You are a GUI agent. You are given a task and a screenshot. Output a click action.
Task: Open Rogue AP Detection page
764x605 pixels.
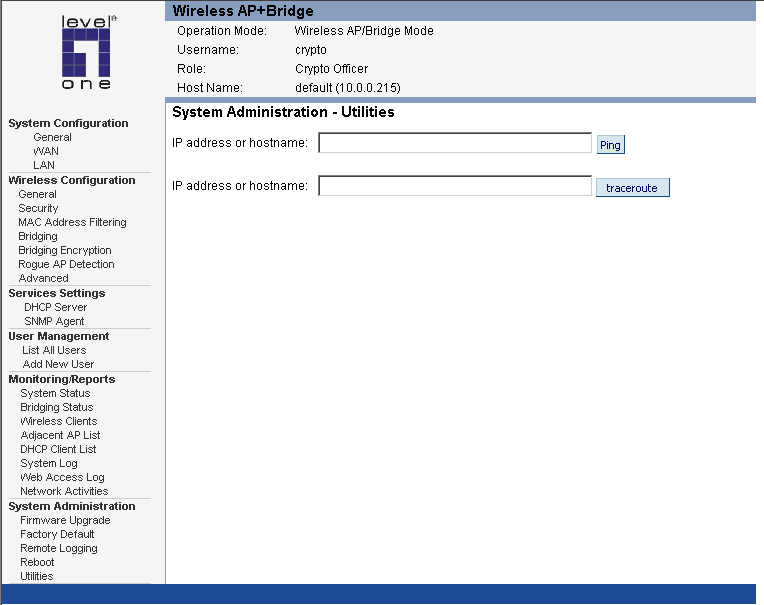66,265
